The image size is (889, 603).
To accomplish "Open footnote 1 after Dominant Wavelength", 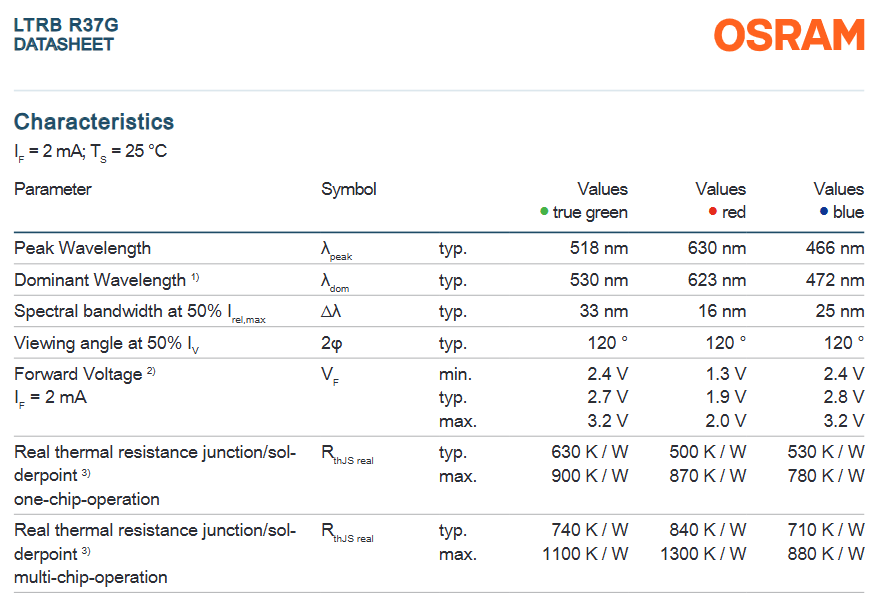I will [x=196, y=277].
